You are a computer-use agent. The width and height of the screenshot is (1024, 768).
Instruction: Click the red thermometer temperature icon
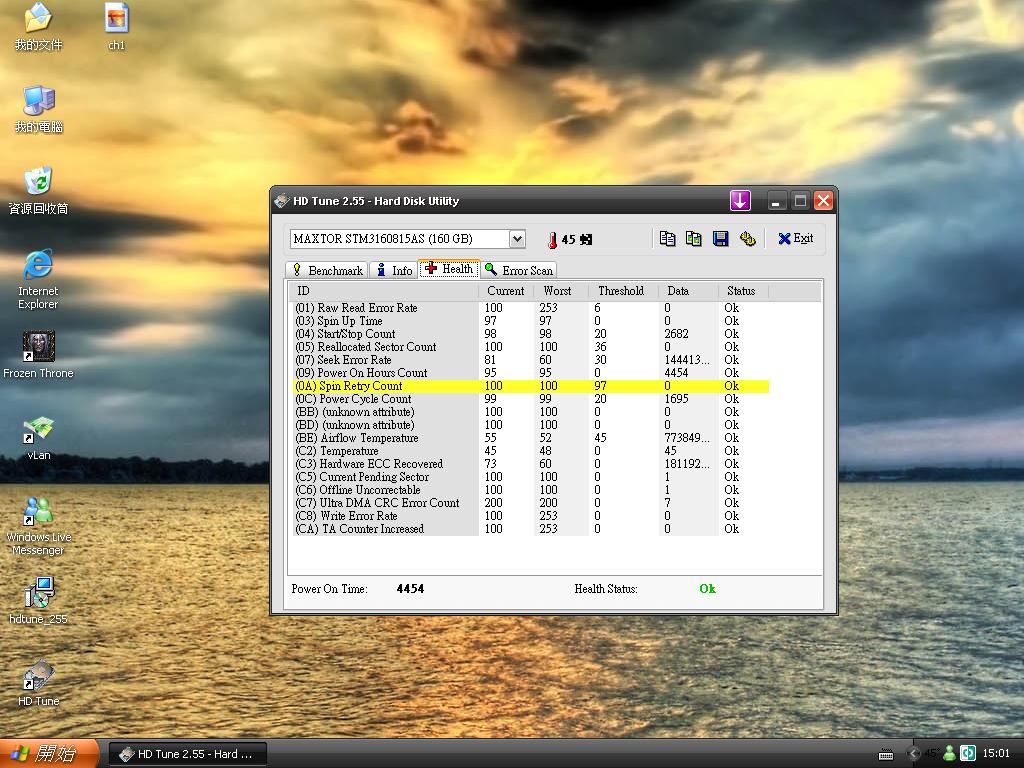[x=551, y=240]
